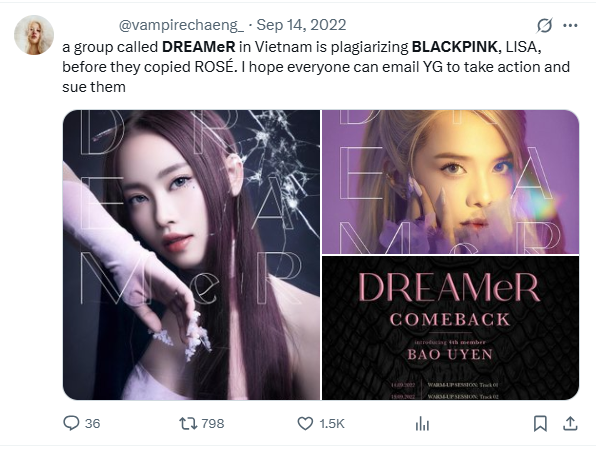Open the author's profile avatar
596x449 pixels.
34,35
